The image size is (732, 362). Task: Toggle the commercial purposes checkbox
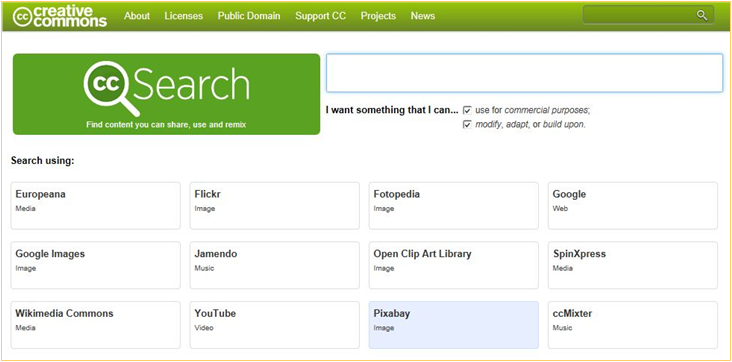[467, 111]
